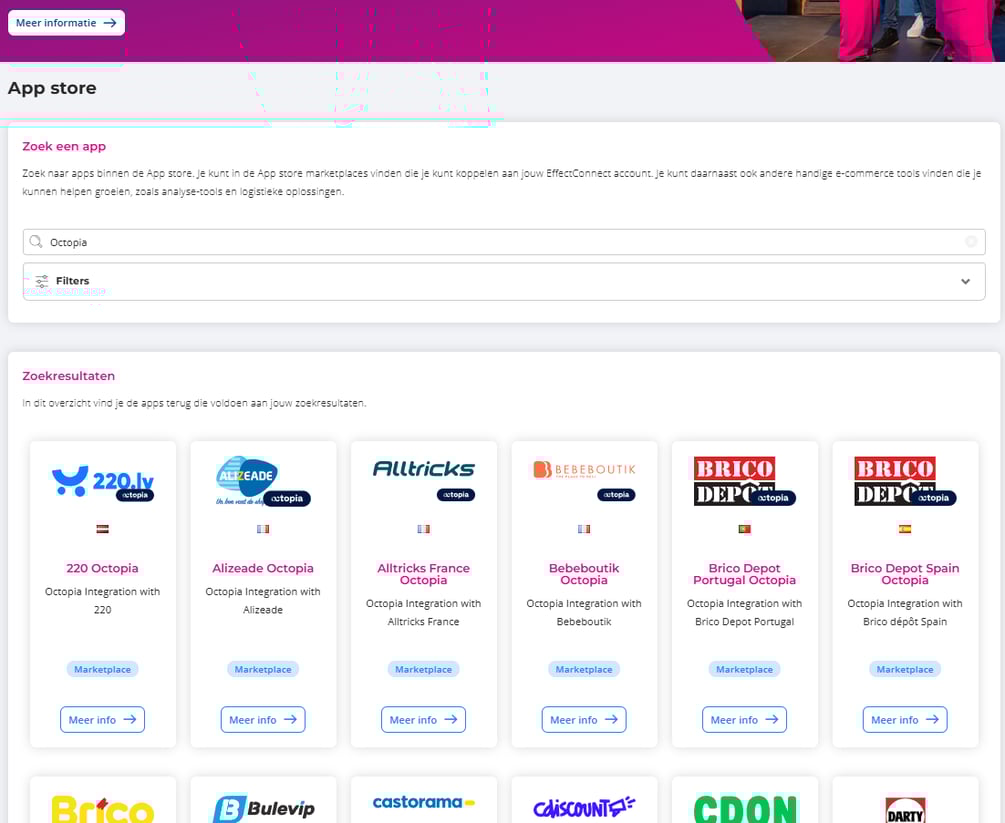
Task: Click the Octopia search input field
Action: pos(500,242)
